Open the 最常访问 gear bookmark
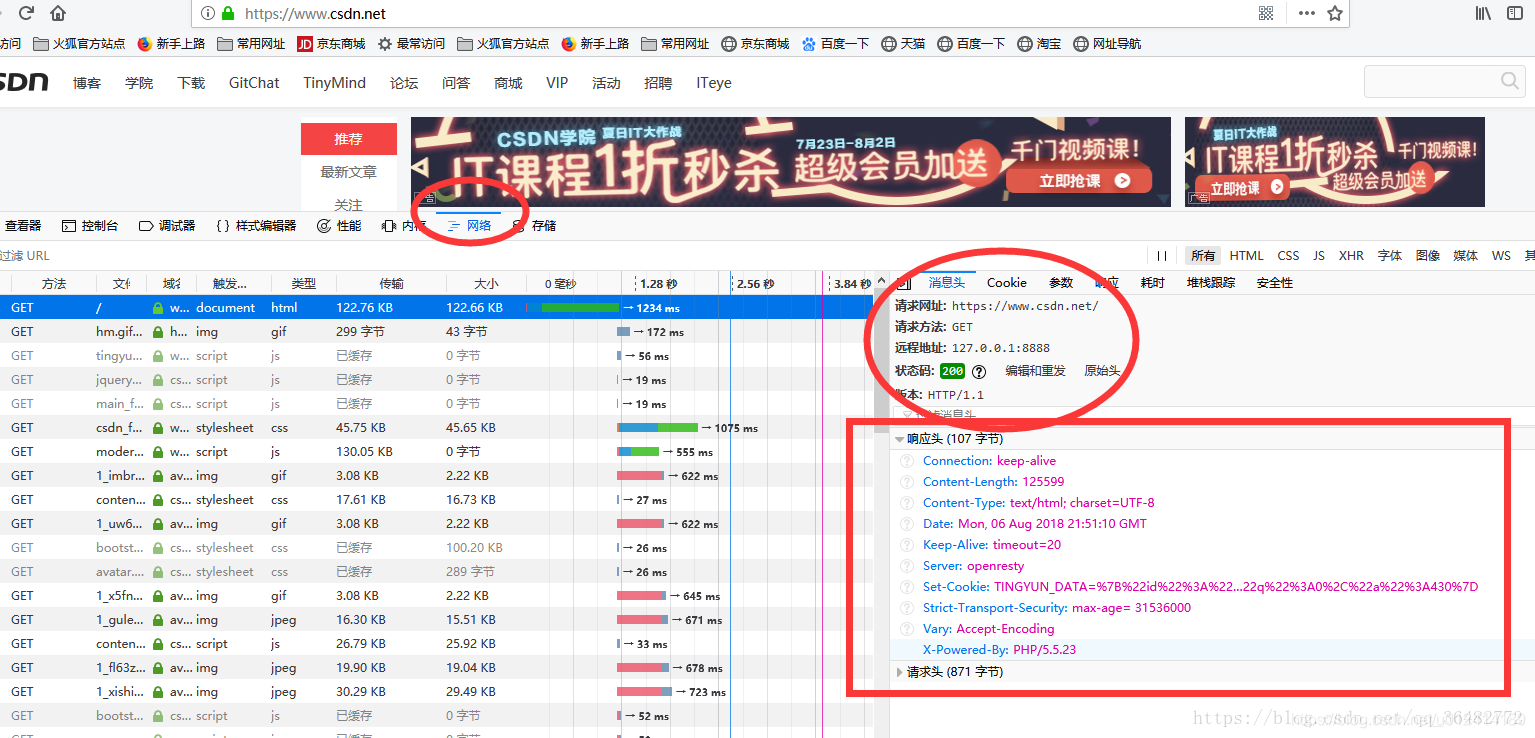The height and width of the screenshot is (738, 1535). click(411, 44)
